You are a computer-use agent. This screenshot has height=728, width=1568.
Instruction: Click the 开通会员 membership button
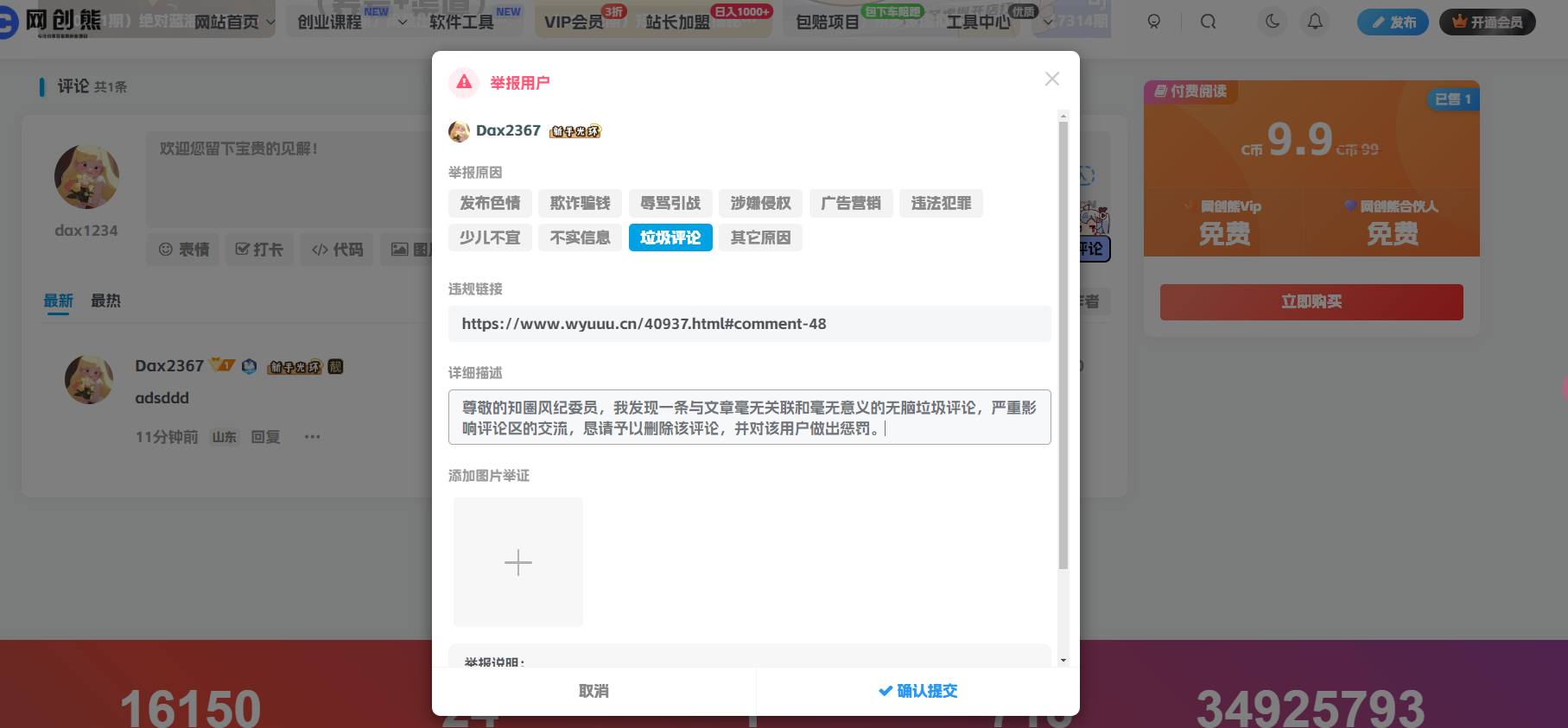click(1488, 22)
